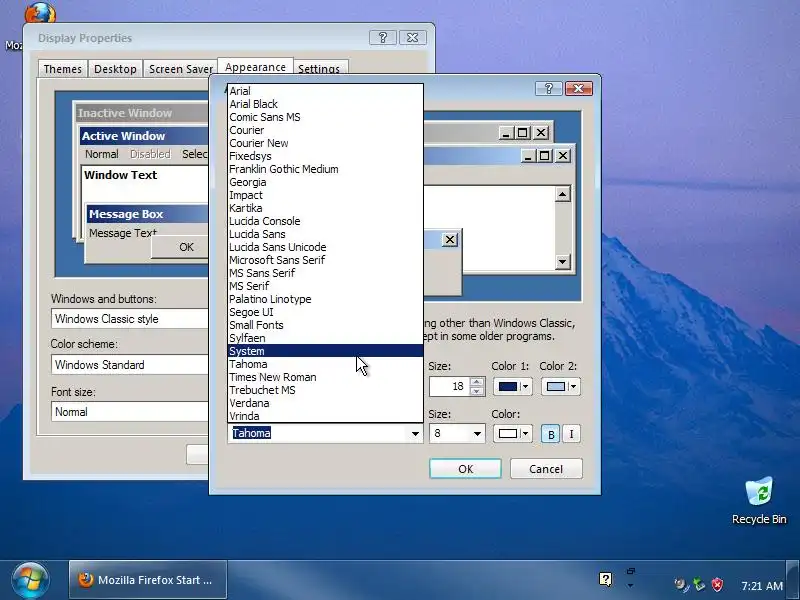Select the Appearance tab

[x=255, y=67]
